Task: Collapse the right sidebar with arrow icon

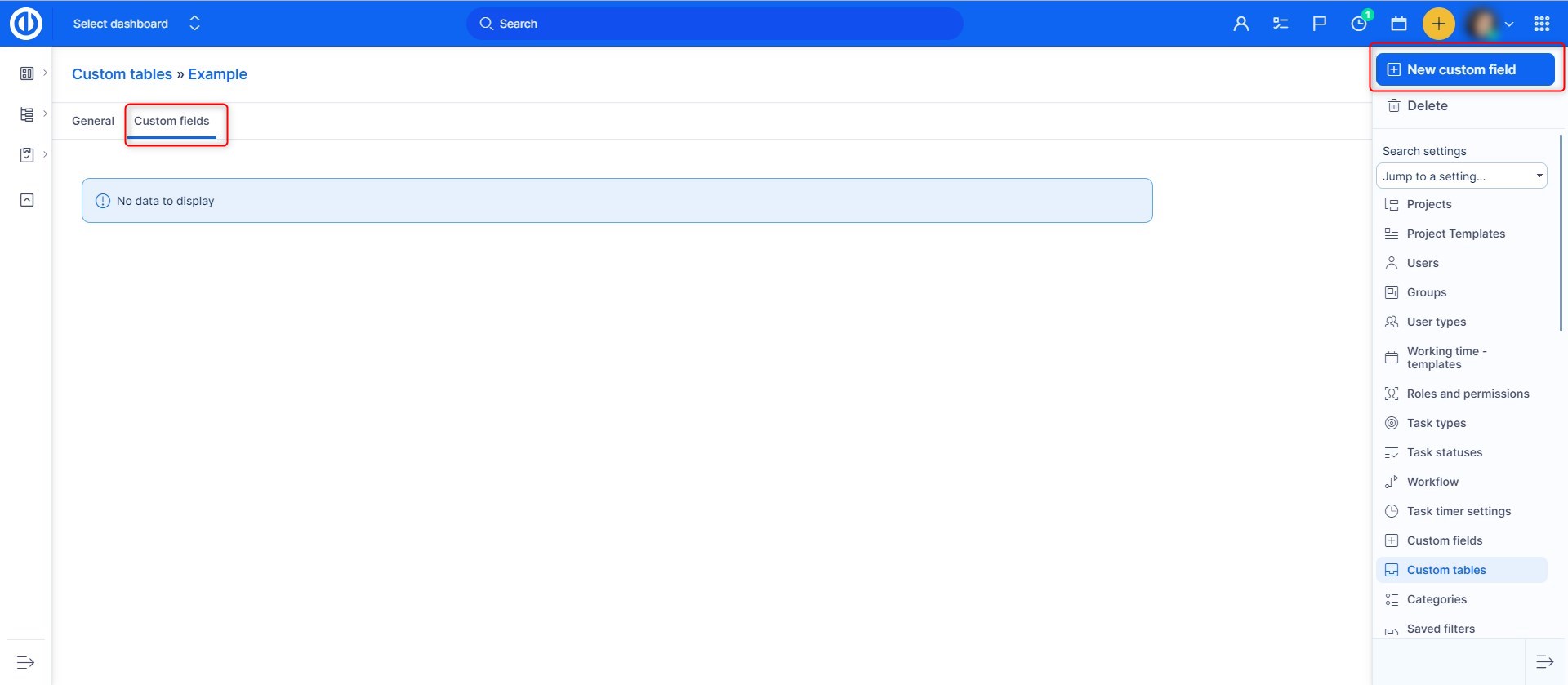Action: point(1544,661)
